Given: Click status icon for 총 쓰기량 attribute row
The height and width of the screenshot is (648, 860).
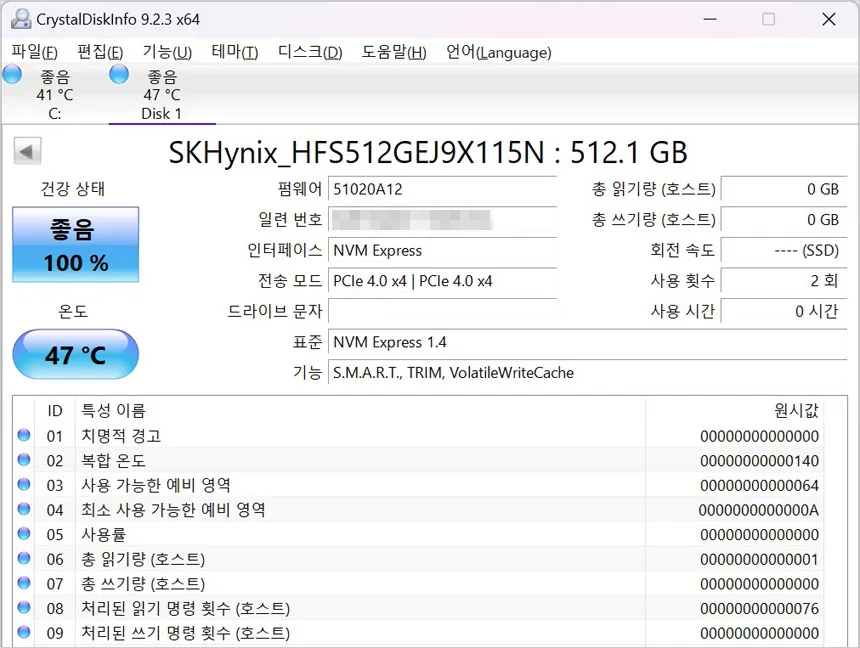Looking at the screenshot, I should pos(24,584).
